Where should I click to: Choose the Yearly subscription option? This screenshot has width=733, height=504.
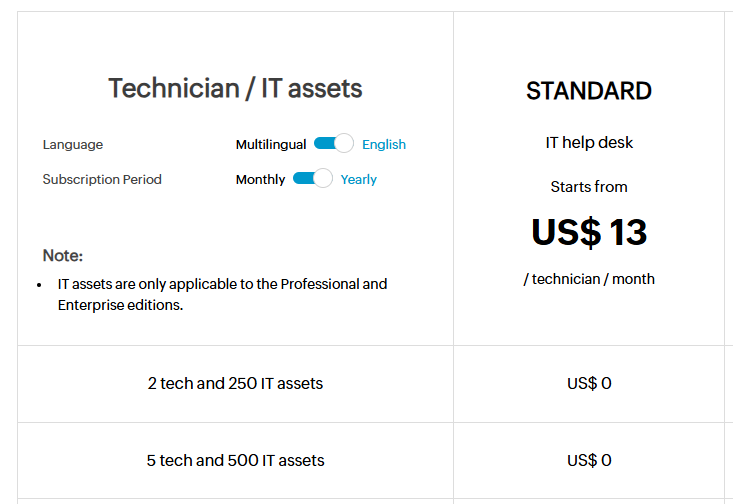coord(359,179)
